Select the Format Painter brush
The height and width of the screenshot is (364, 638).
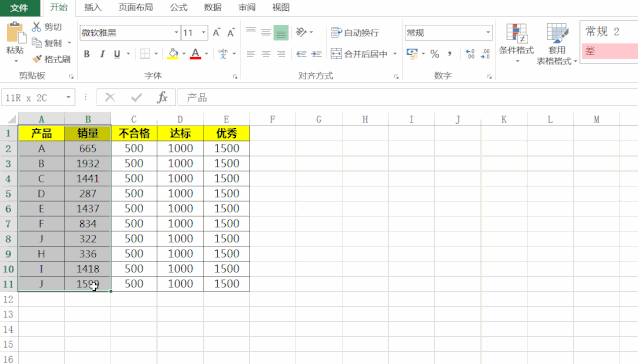point(37,59)
